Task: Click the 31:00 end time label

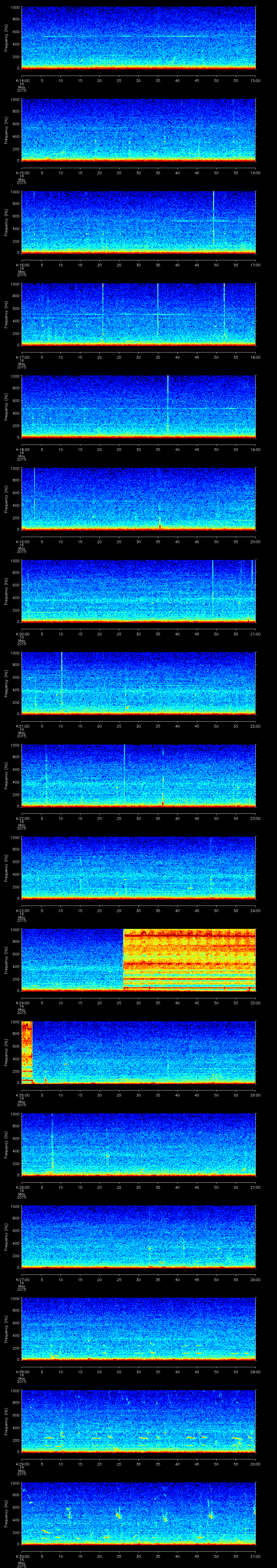Action: [256, 1556]
